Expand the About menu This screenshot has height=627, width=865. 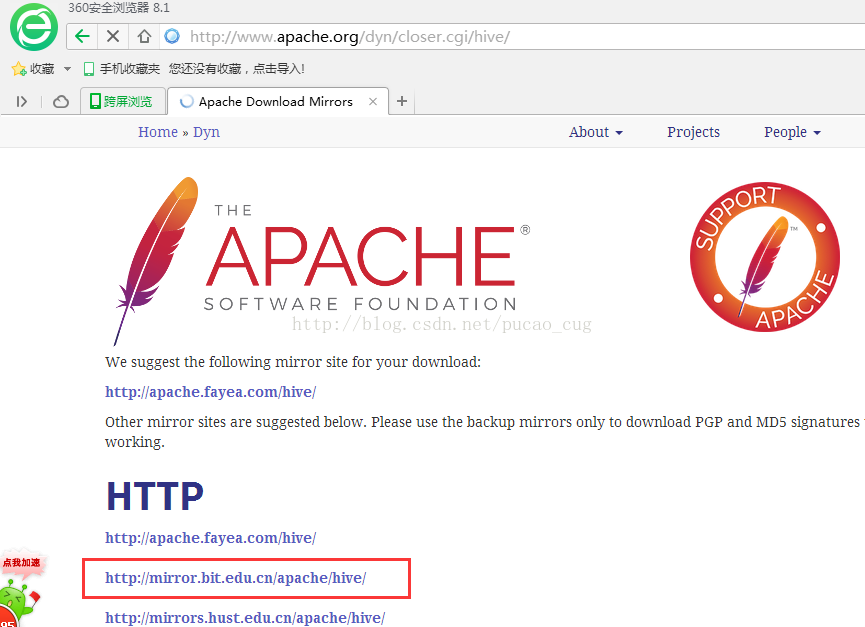[596, 132]
